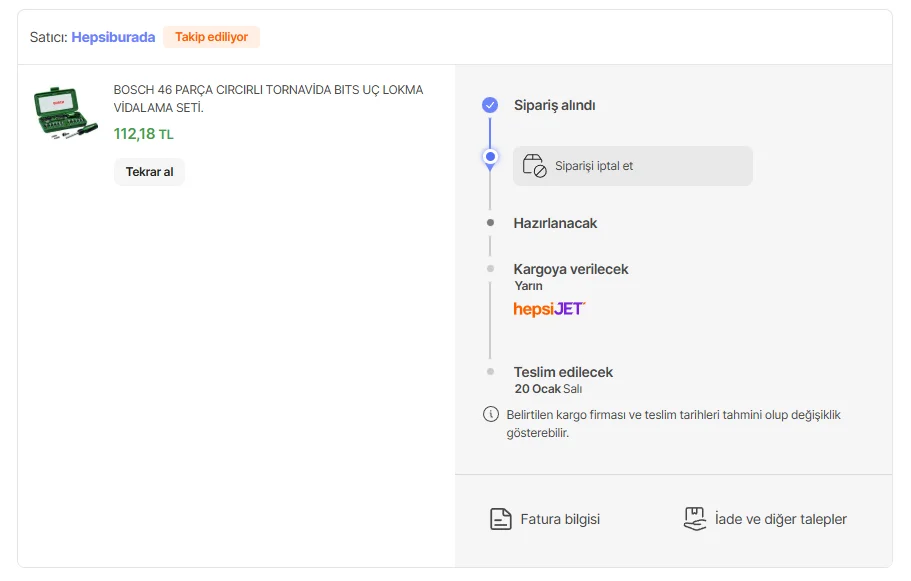
Task: Open İade ve diğer talepler
Action: (x=780, y=519)
